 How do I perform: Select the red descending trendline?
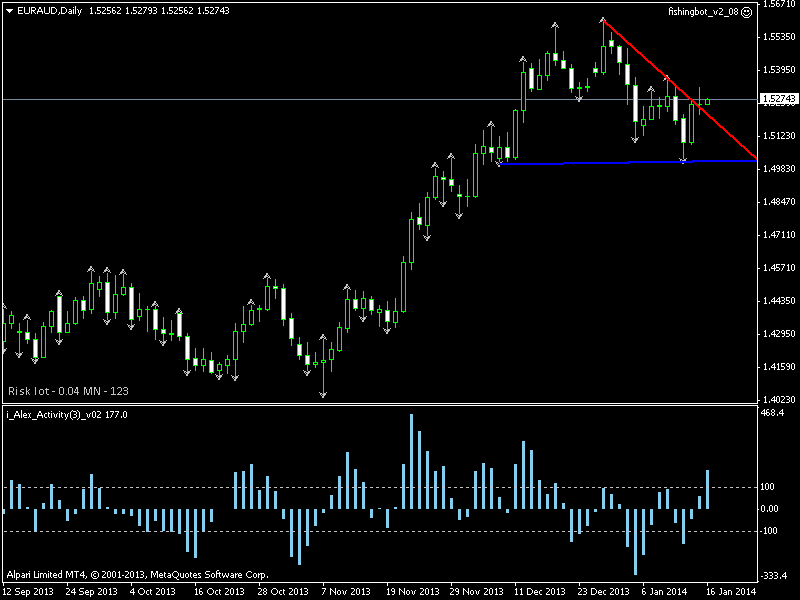click(679, 89)
